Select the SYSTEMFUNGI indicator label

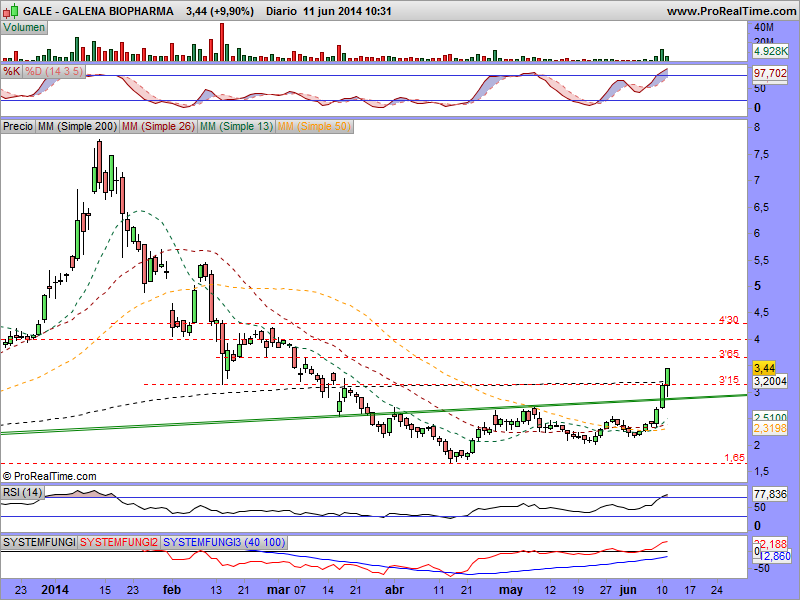pos(39,542)
